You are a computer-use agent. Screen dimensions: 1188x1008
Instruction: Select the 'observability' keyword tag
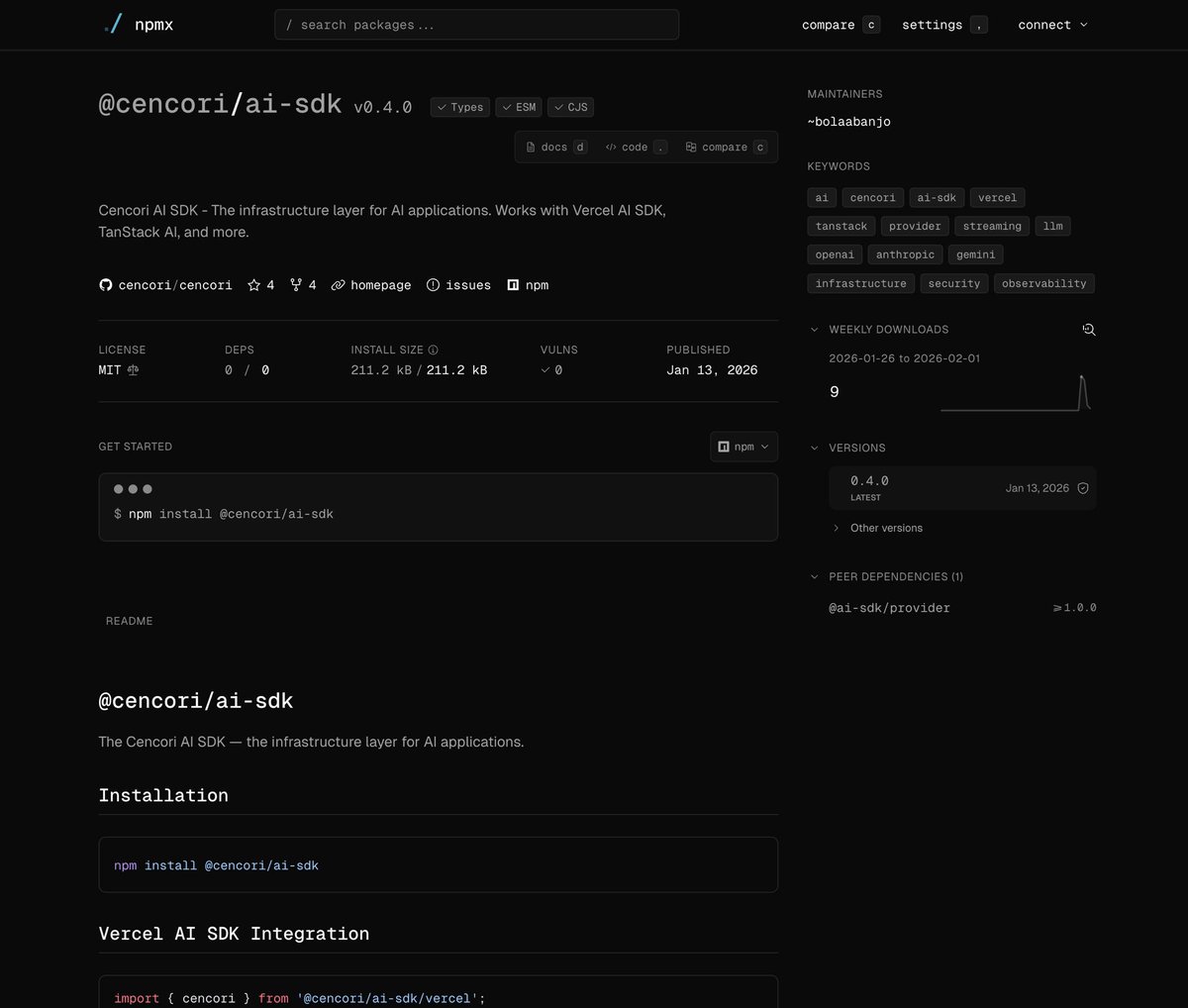tap(1044, 284)
